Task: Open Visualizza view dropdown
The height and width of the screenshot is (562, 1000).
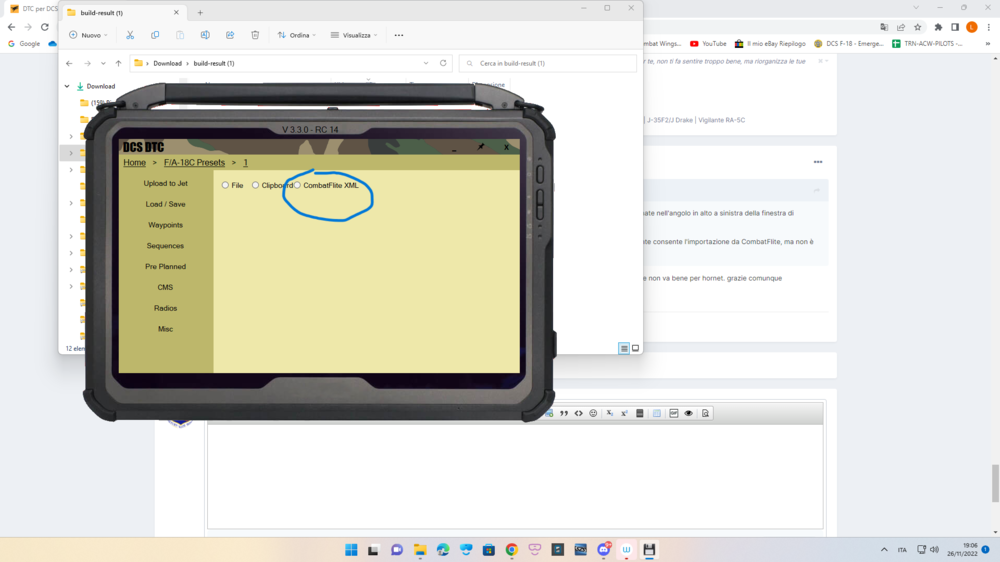Action: [354, 35]
